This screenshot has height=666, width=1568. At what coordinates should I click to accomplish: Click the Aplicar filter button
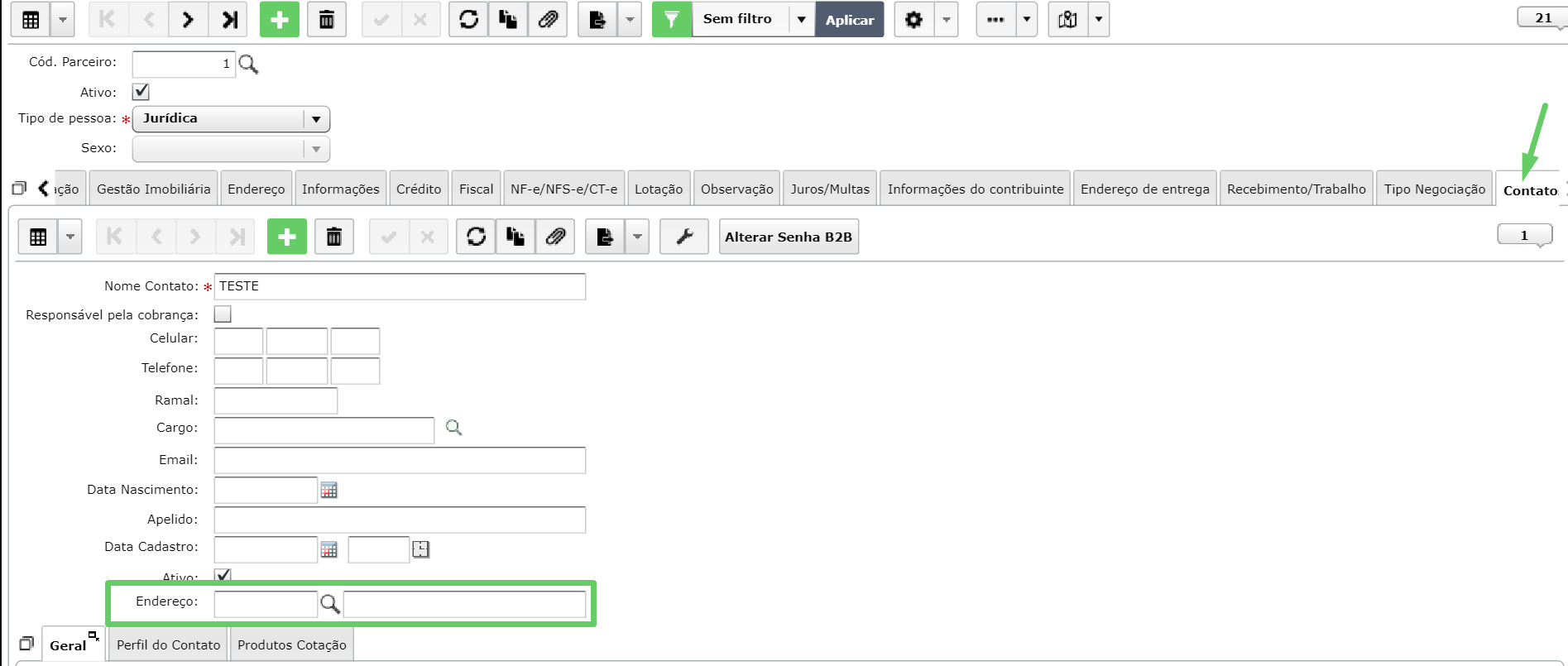click(850, 20)
